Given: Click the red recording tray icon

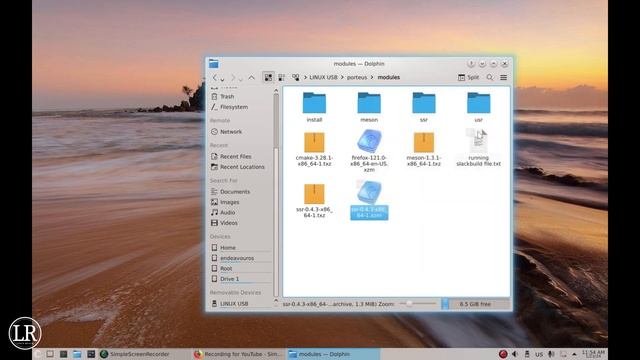Looking at the screenshot, I should tap(503, 354).
